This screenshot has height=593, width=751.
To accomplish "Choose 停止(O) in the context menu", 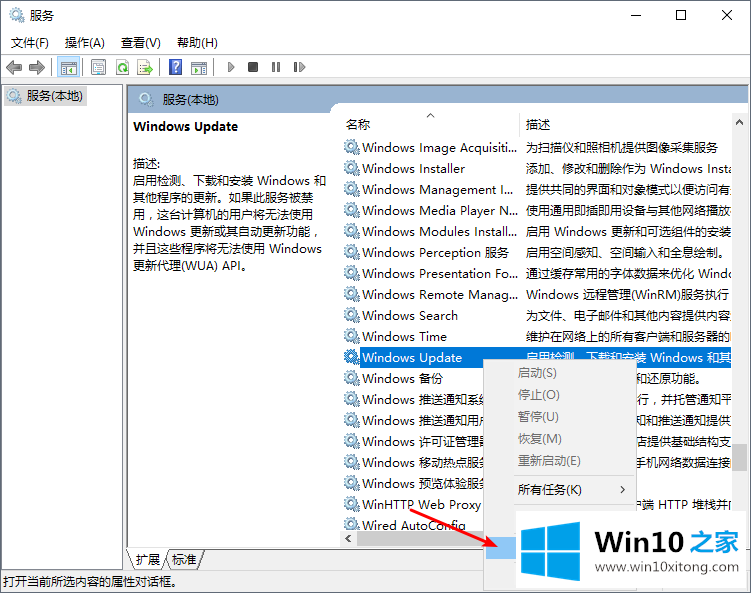I will (559, 395).
